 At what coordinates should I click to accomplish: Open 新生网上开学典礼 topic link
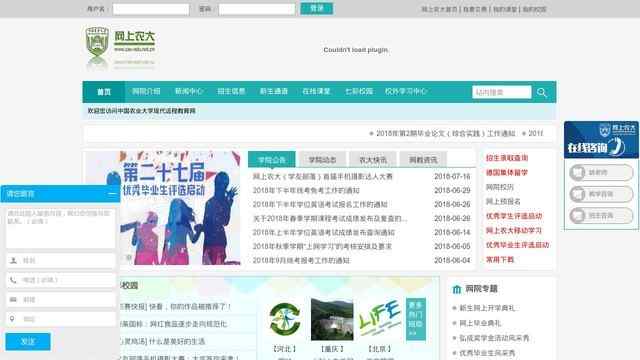487,308
